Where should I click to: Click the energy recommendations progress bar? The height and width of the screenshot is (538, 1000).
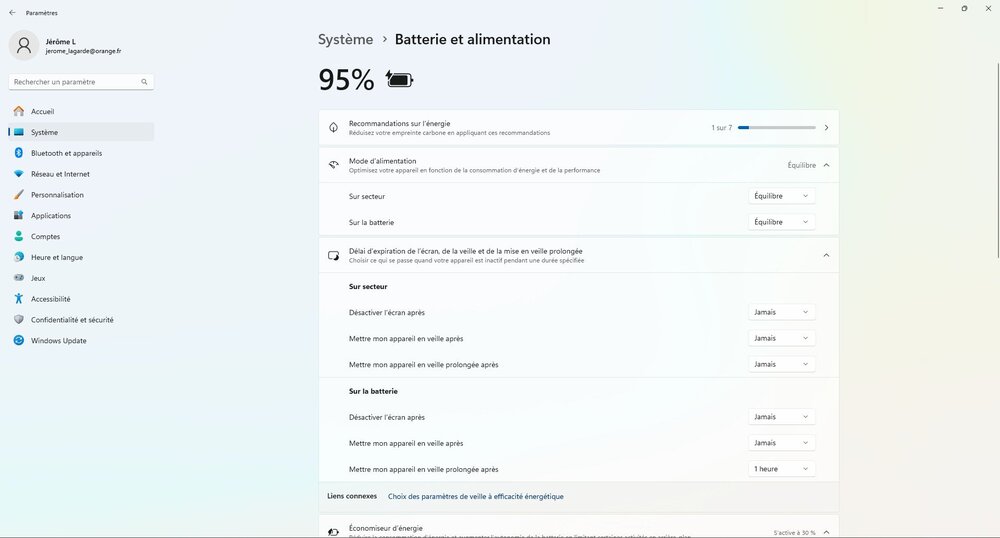776,128
